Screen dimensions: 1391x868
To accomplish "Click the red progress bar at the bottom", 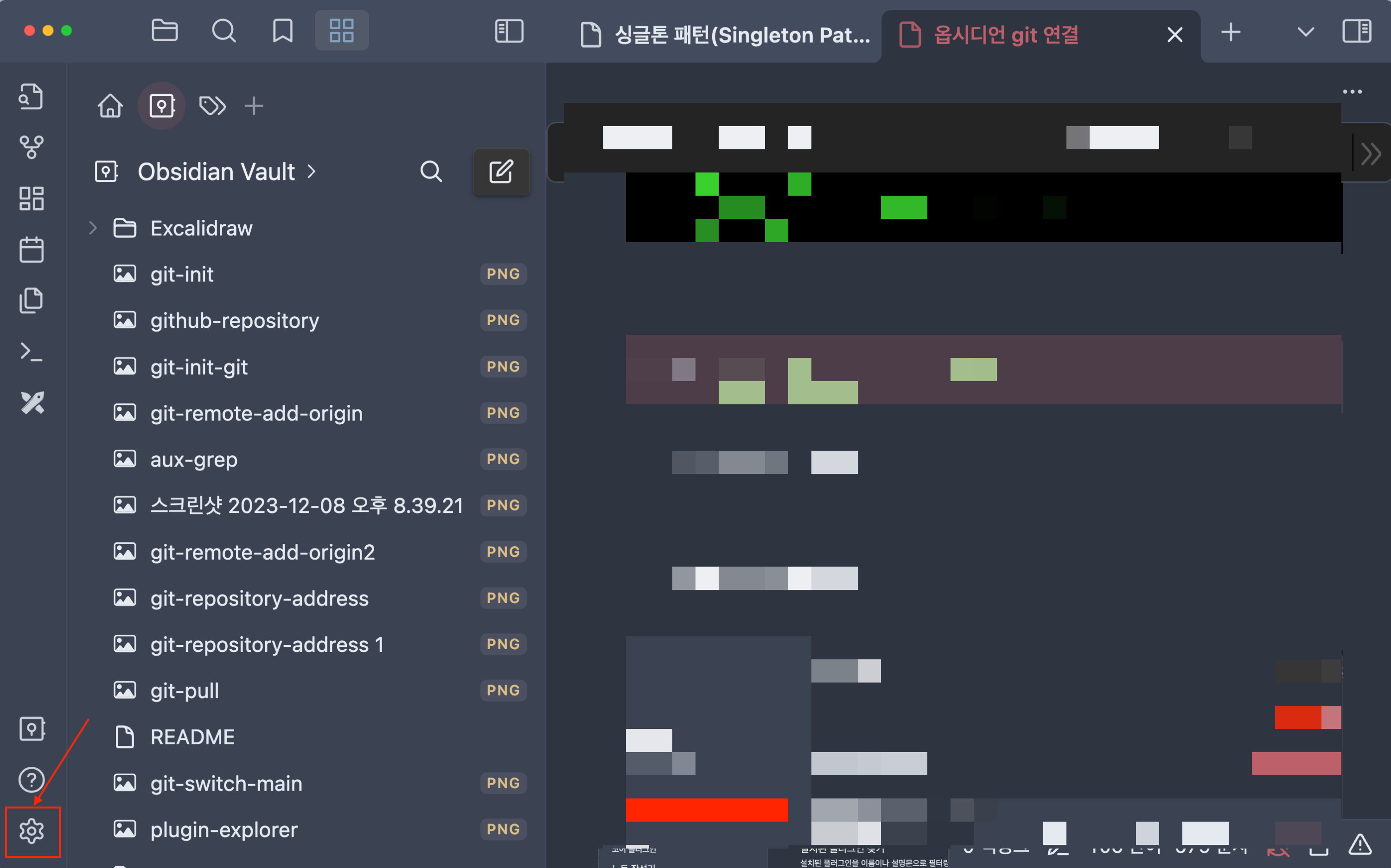I will pyautogui.click(x=707, y=810).
